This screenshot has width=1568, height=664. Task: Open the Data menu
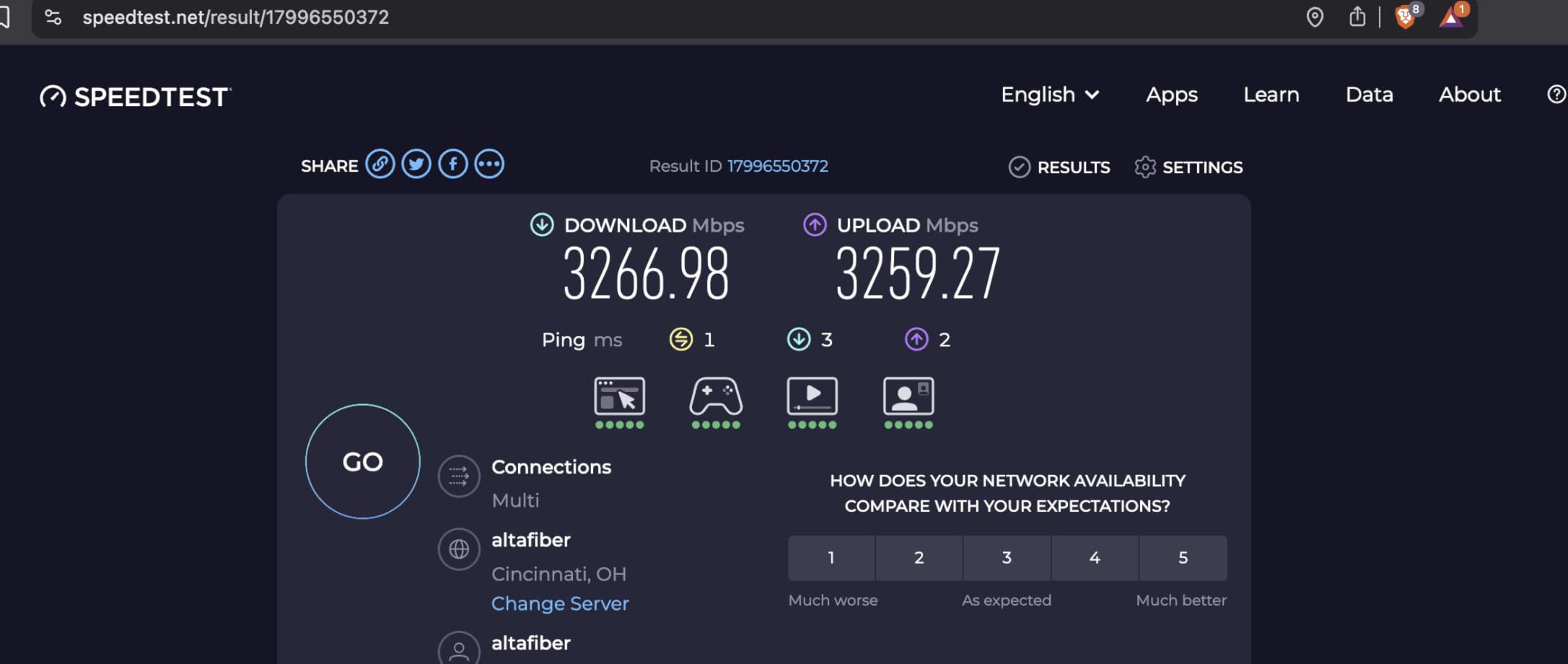[x=1370, y=95]
